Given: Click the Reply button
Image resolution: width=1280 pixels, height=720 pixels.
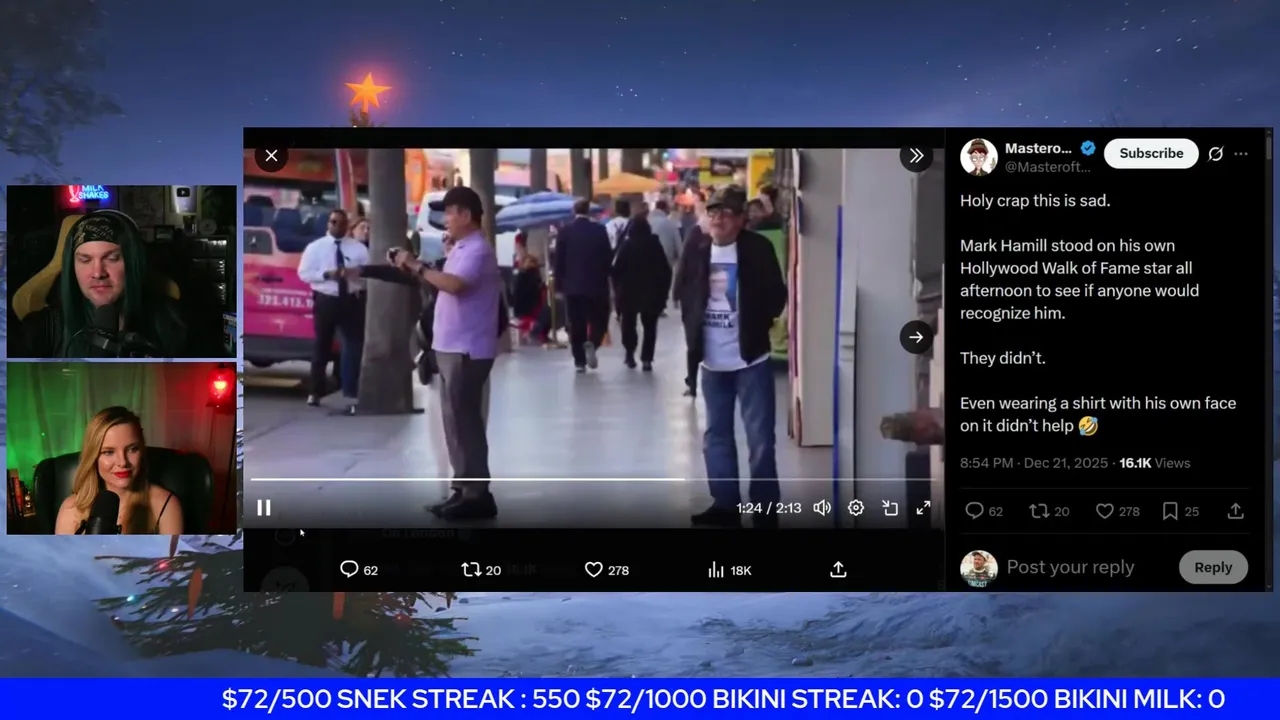Looking at the screenshot, I should (x=1213, y=567).
